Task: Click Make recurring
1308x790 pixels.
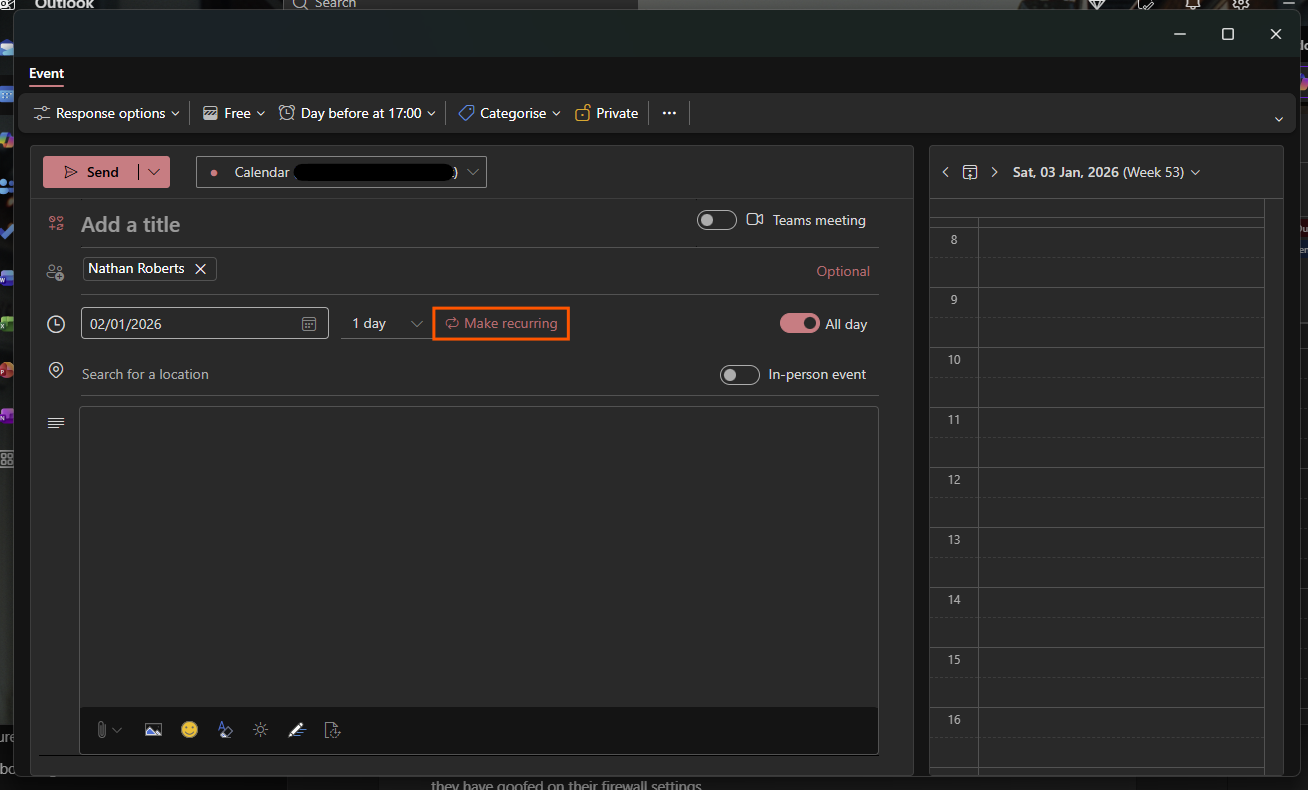Action: pos(501,324)
